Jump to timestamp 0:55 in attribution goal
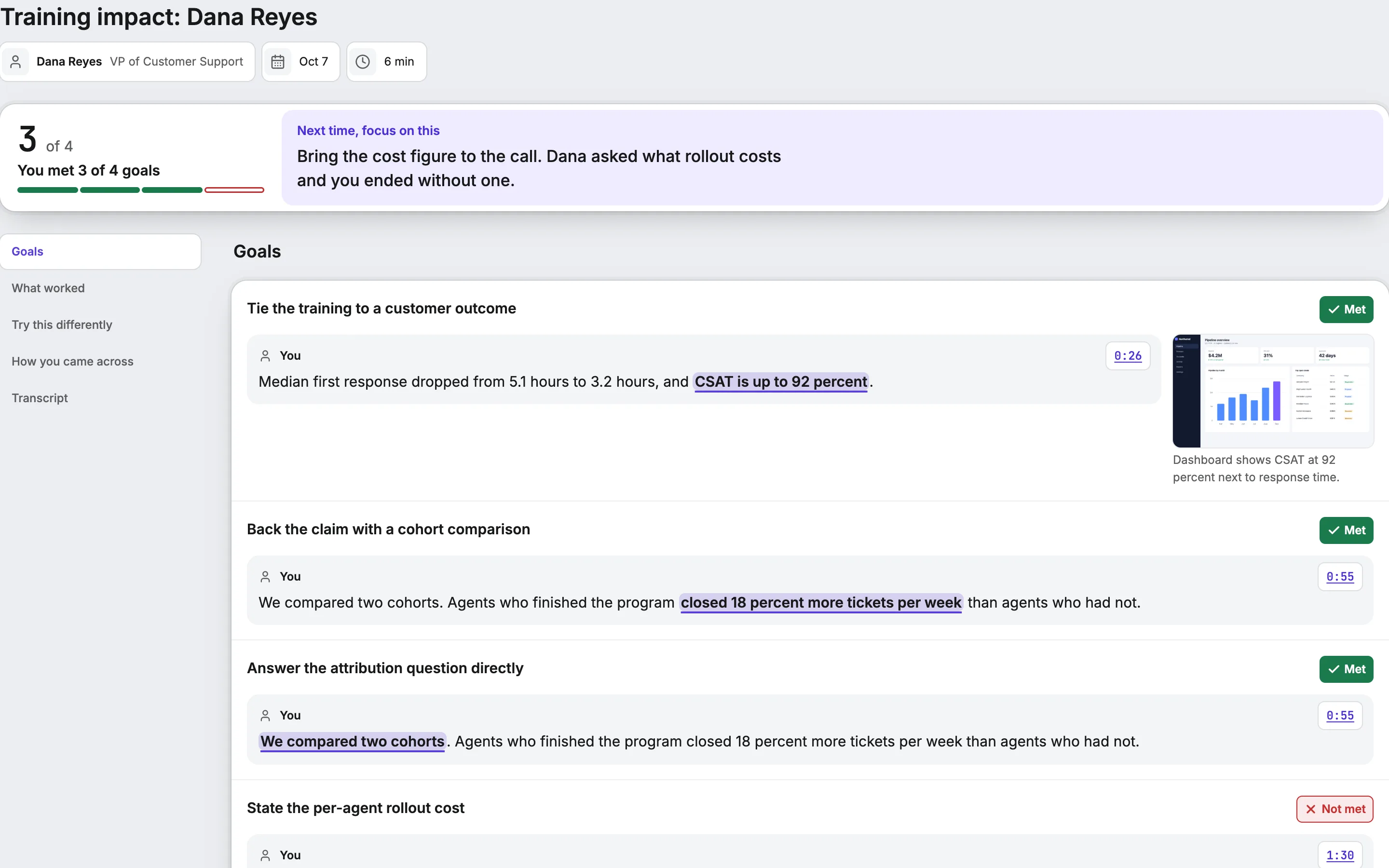Viewport: 1389px width, 868px height. pos(1340,715)
